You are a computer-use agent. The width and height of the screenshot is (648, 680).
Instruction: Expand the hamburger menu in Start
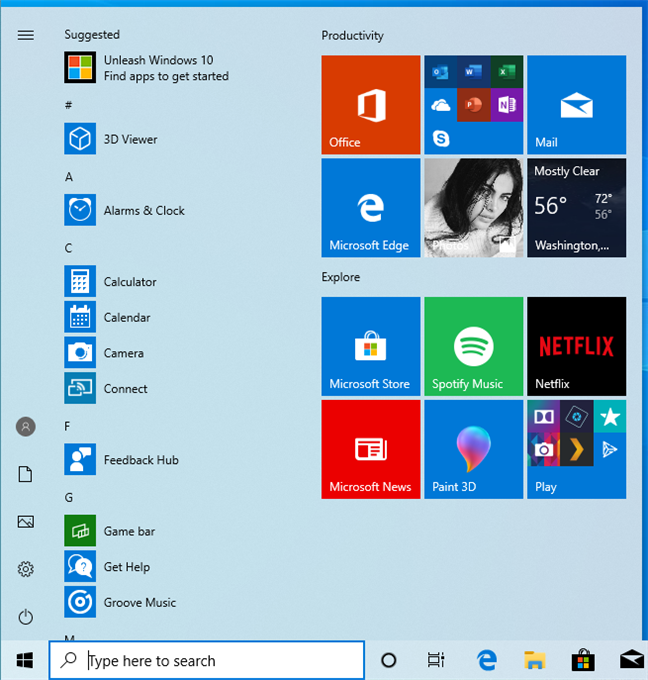pyautogui.click(x=26, y=35)
